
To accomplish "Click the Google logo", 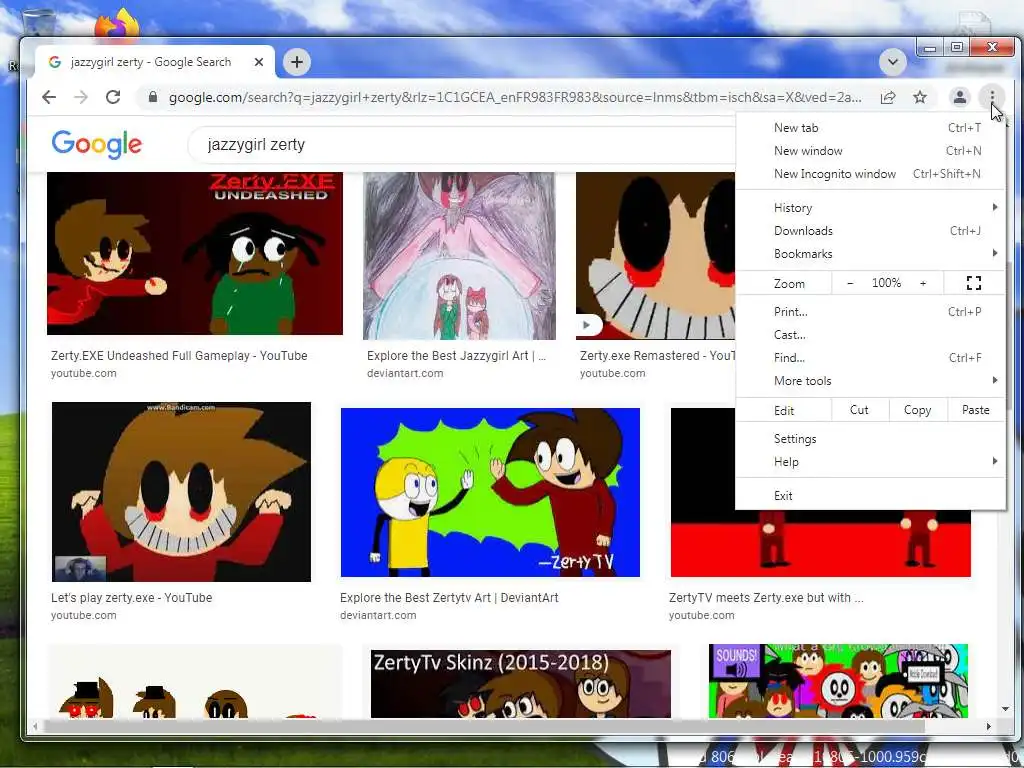I will (x=97, y=144).
